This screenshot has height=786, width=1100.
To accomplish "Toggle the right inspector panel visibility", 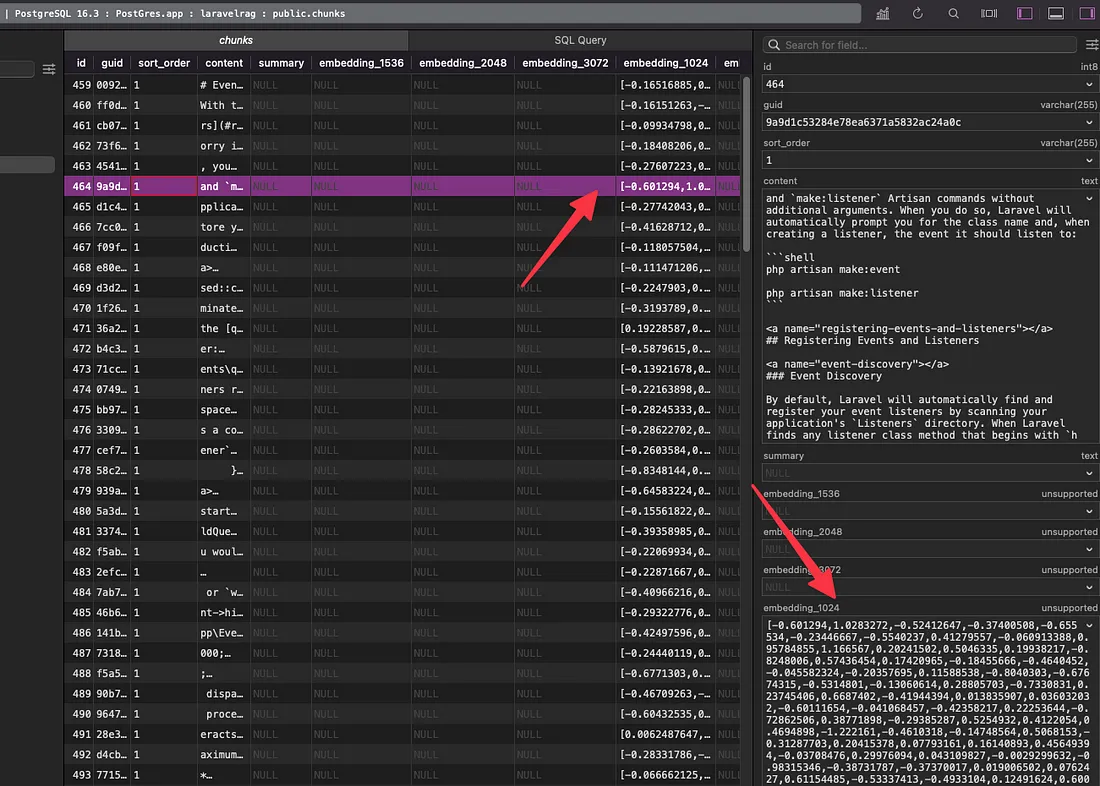I will [x=1088, y=13].
